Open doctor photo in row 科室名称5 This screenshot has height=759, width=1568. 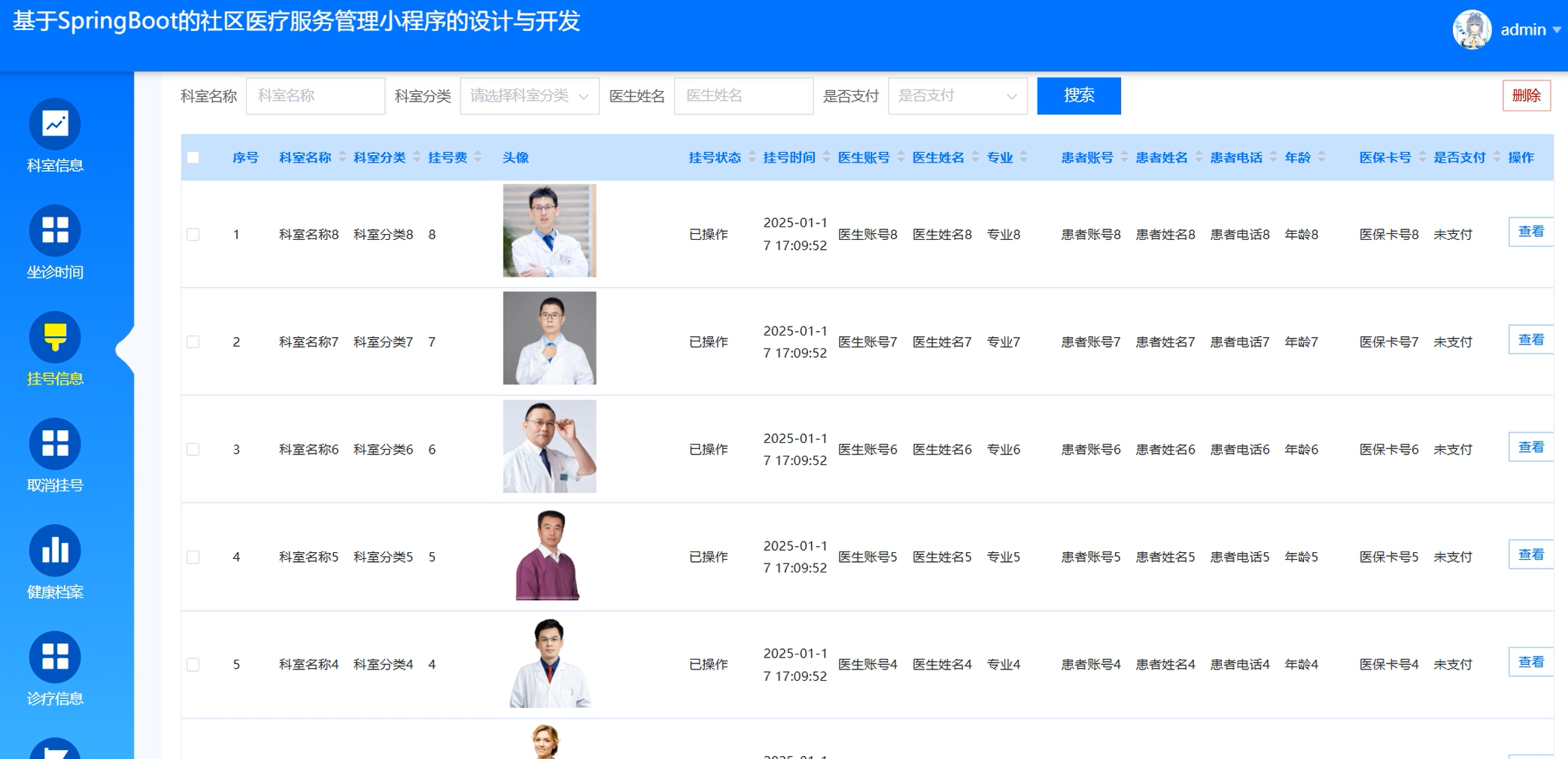(549, 554)
